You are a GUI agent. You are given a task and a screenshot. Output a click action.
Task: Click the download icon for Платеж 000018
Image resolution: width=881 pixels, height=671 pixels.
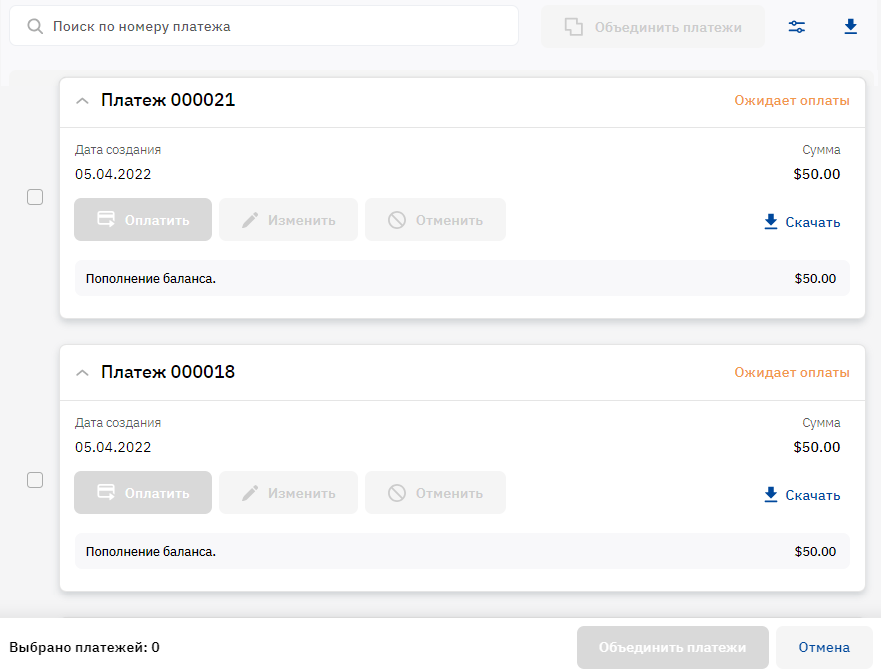point(771,495)
